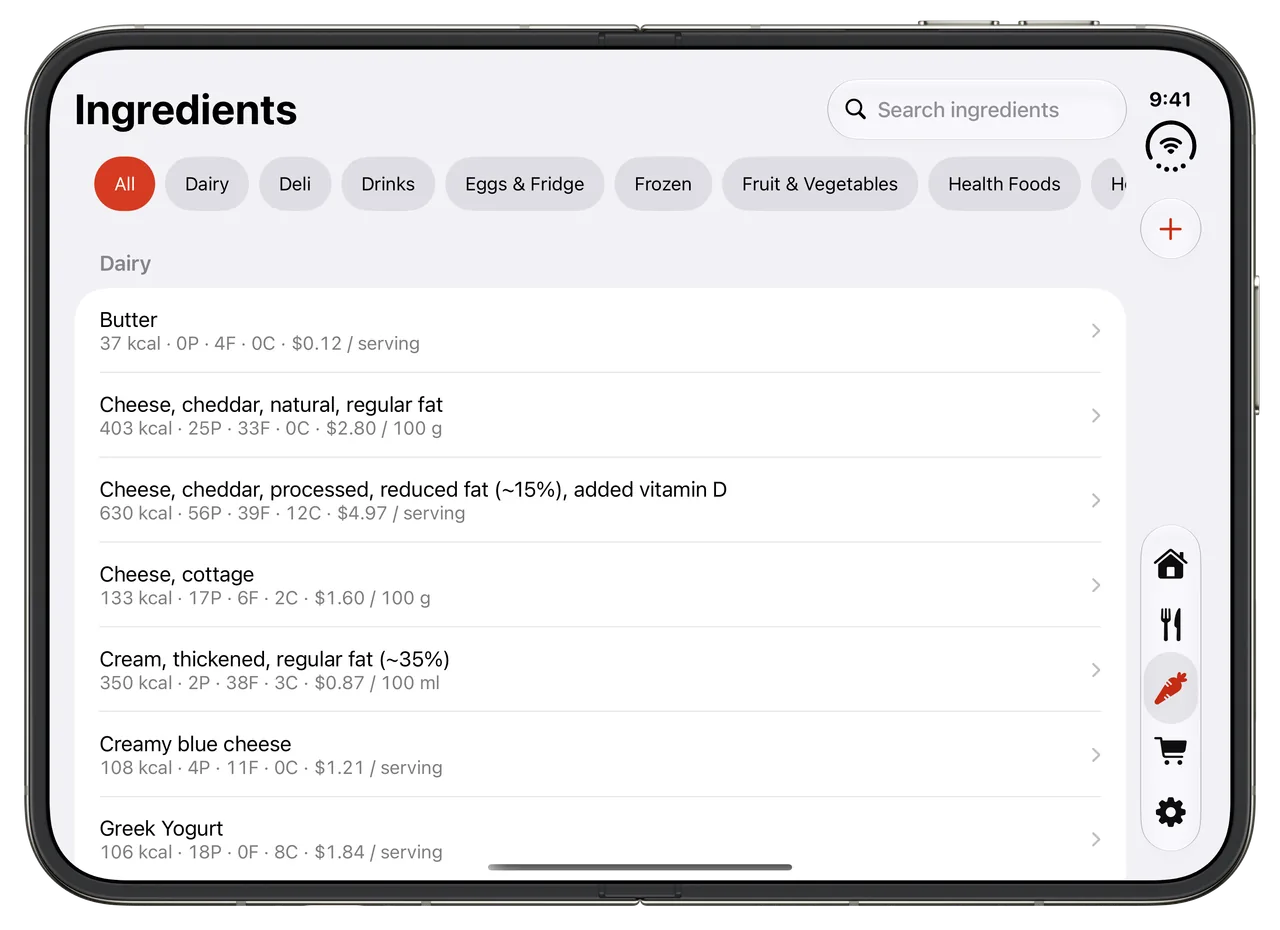Open Creamy blue cheese chevron
This screenshot has width=1280, height=930.
(1096, 755)
